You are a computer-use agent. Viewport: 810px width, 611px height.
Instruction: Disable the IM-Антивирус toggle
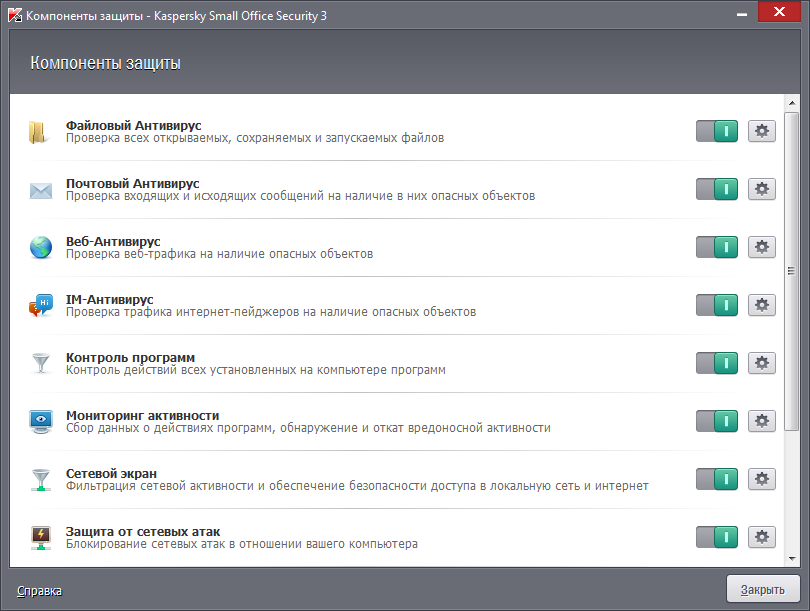pyautogui.click(x=716, y=305)
